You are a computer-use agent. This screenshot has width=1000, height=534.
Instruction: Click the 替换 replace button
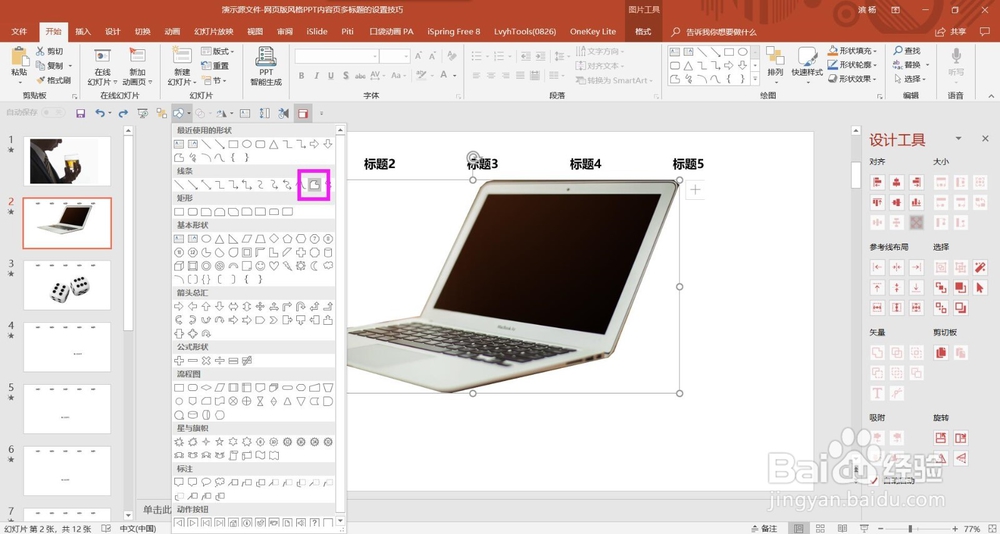(911, 64)
